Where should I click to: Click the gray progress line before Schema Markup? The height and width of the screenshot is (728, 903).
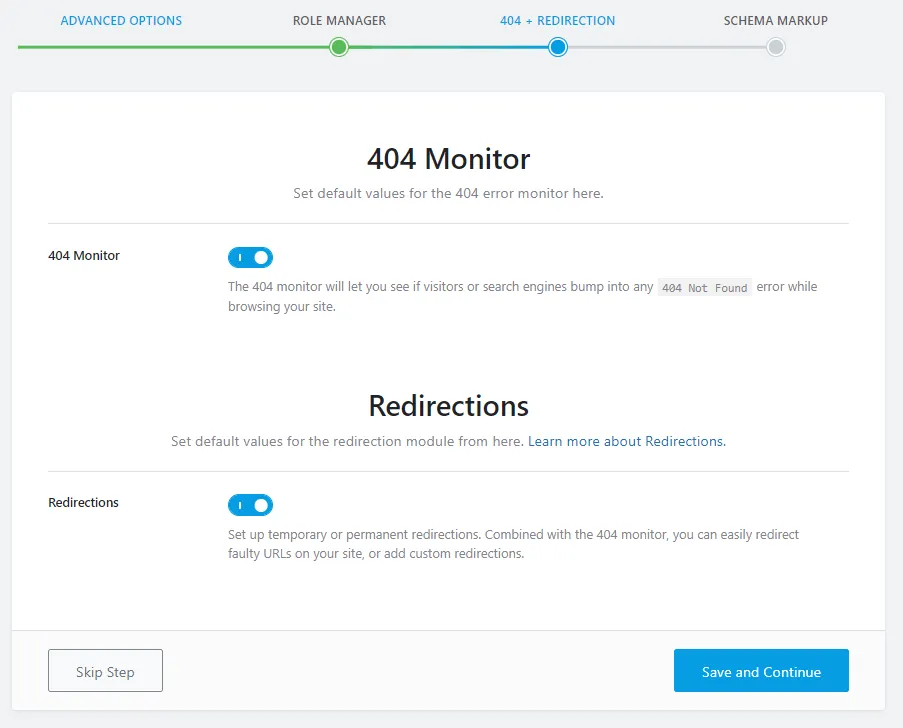coord(665,47)
